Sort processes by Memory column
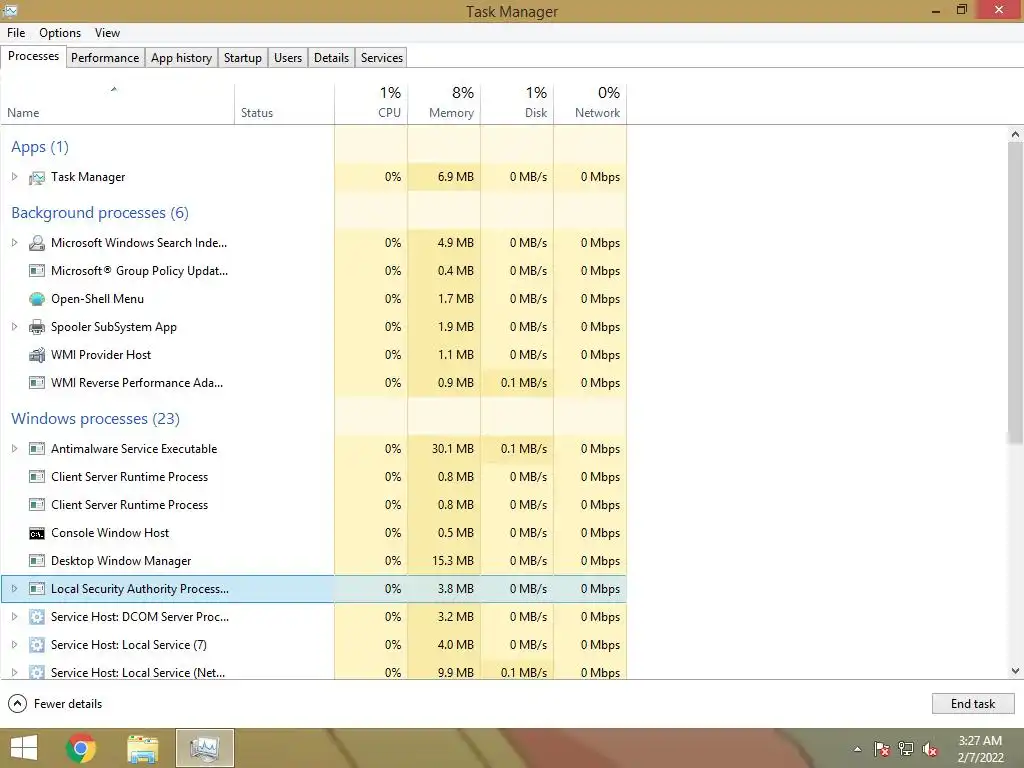Viewport: 1024px width, 768px height. (x=444, y=104)
